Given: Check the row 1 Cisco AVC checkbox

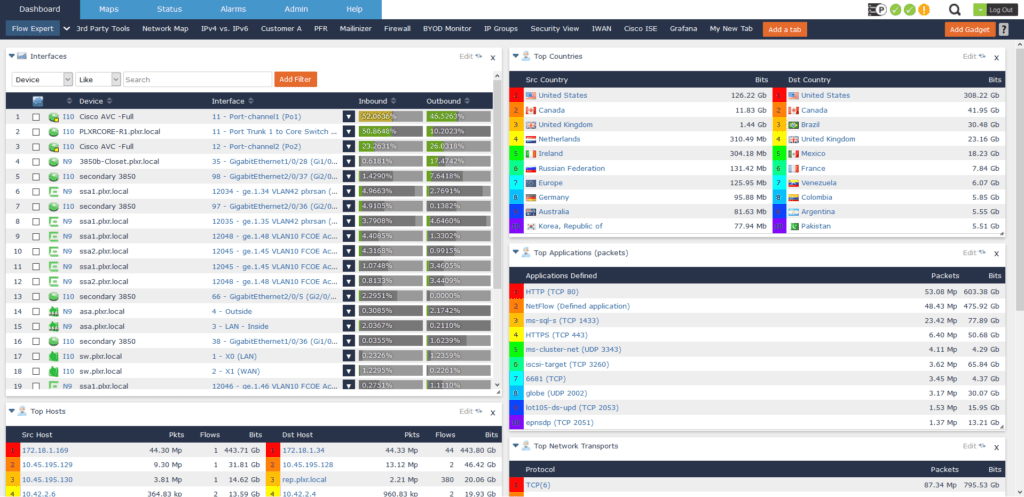Looking at the screenshot, I should click(37, 116).
